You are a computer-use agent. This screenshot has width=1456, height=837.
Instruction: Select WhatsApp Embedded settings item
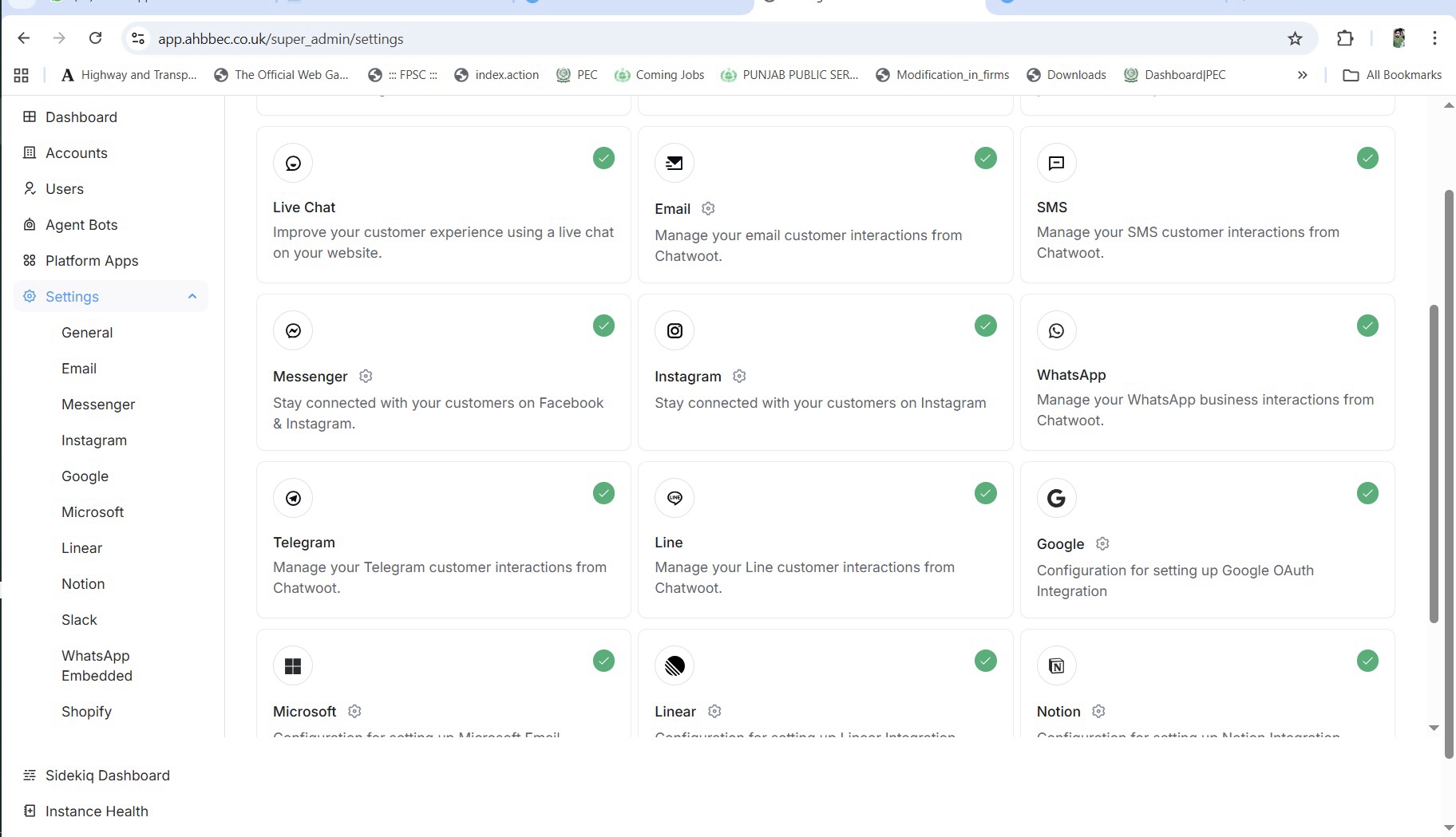click(x=97, y=665)
